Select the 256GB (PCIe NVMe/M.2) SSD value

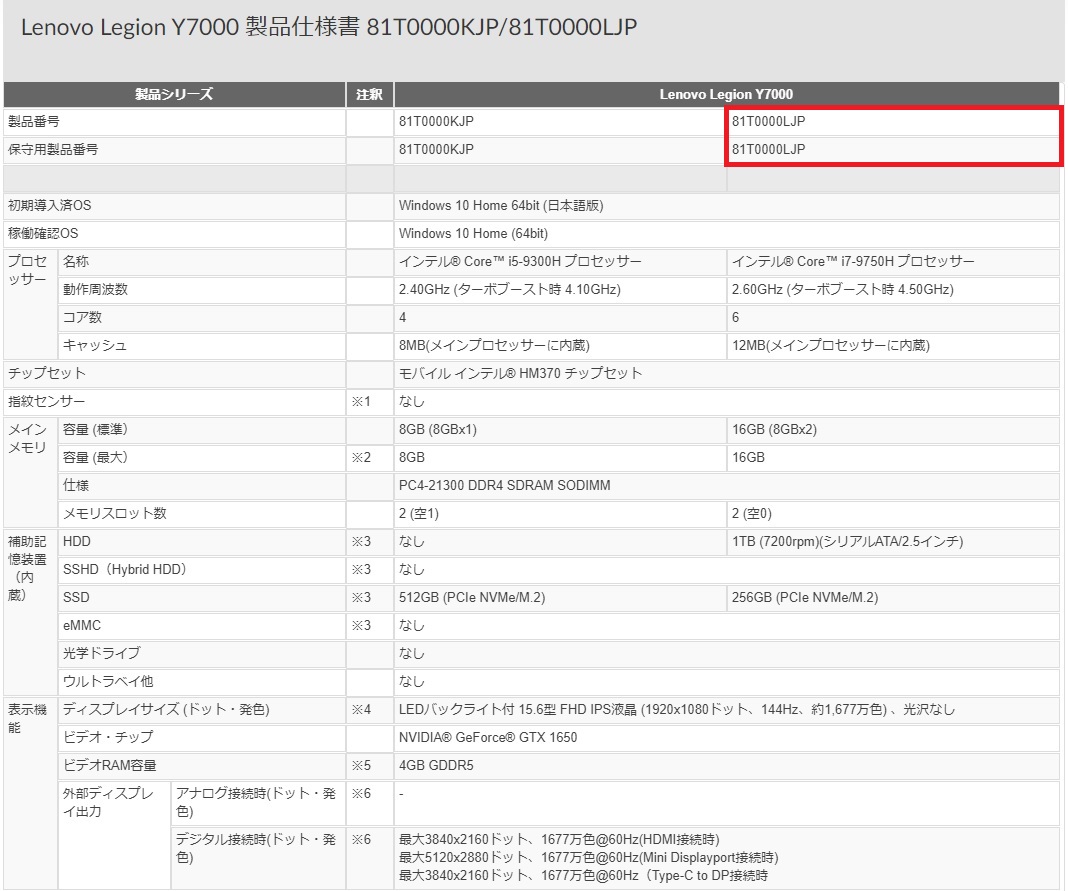805,597
